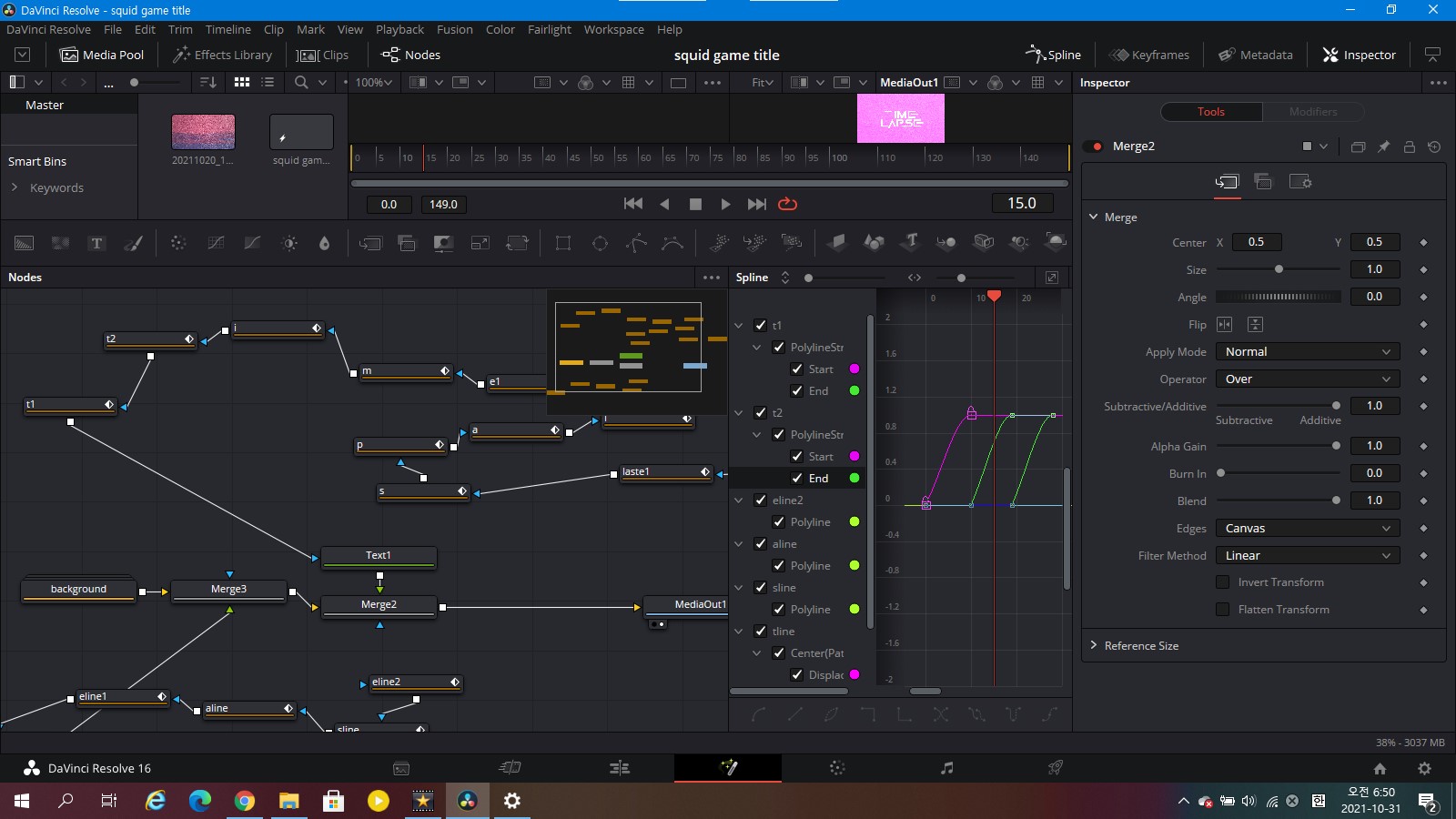Viewport: 1456px width, 819px height.
Task: Open the Playback menu
Action: (399, 29)
